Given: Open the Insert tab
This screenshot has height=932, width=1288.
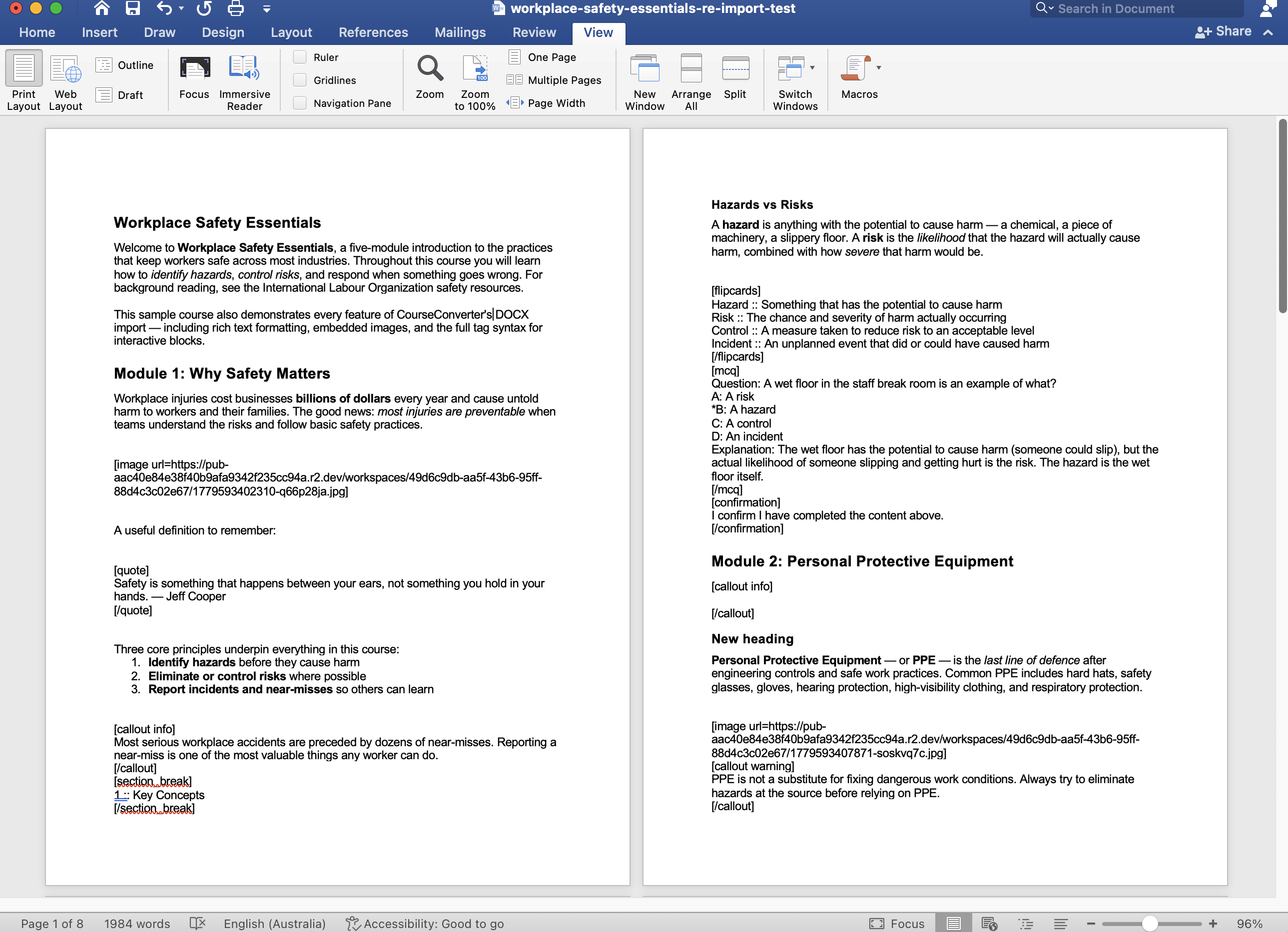Looking at the screenshot, I should [99, 32].
